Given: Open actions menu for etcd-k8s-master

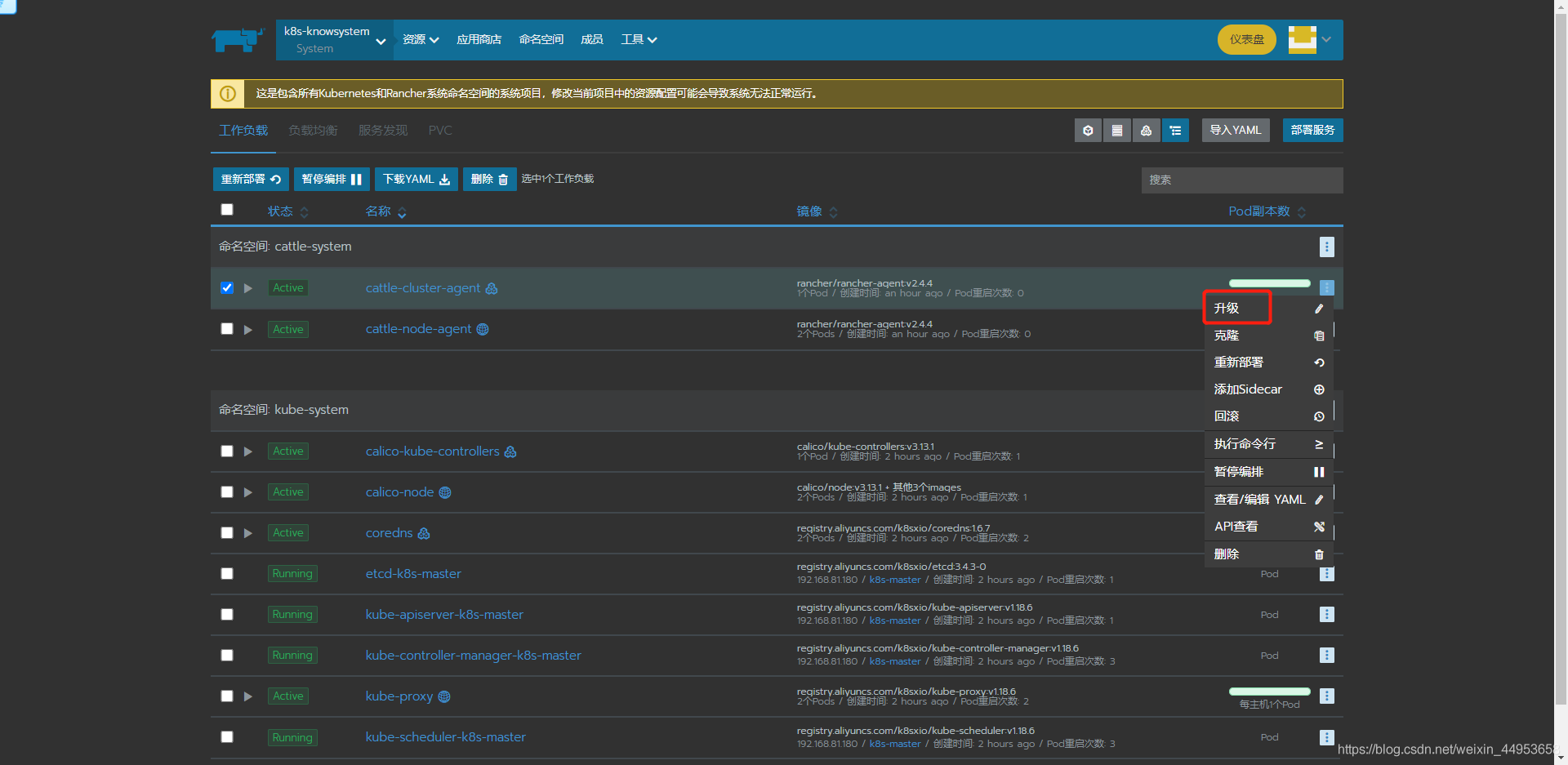Looking at the screenshot, I should pos(1327,574).
